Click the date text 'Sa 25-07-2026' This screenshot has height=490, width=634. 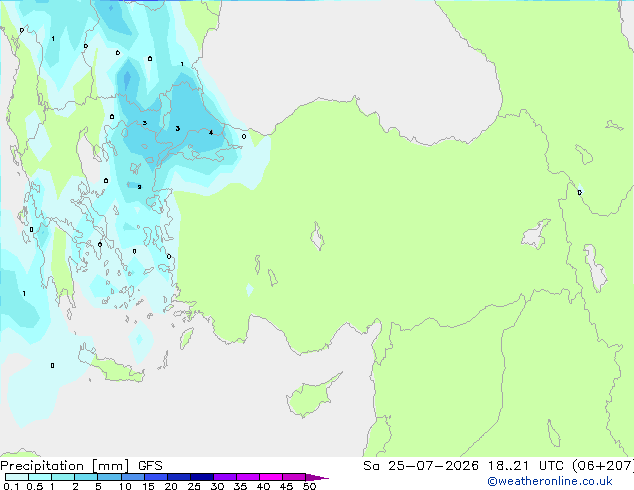click(421, 466)
